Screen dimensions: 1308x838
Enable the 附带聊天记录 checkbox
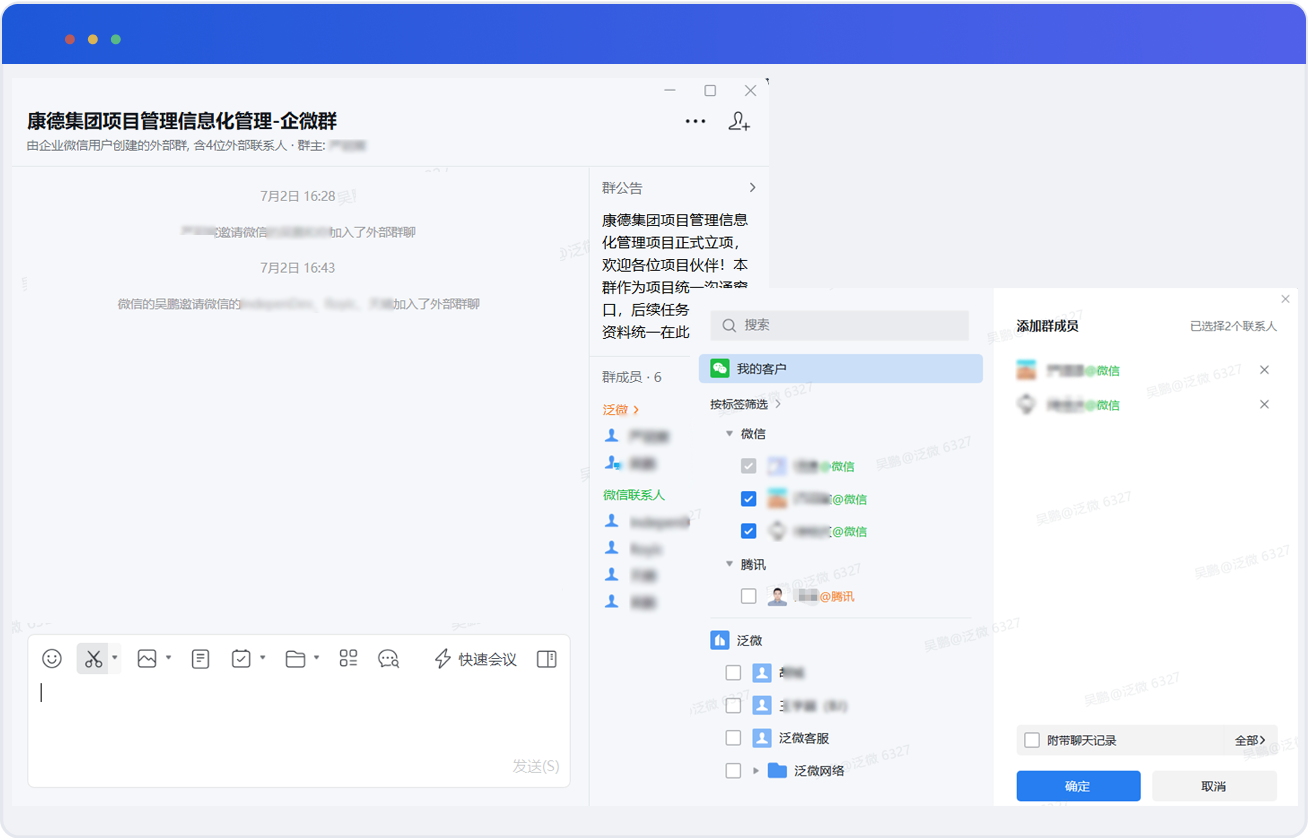pos(1033,740)
